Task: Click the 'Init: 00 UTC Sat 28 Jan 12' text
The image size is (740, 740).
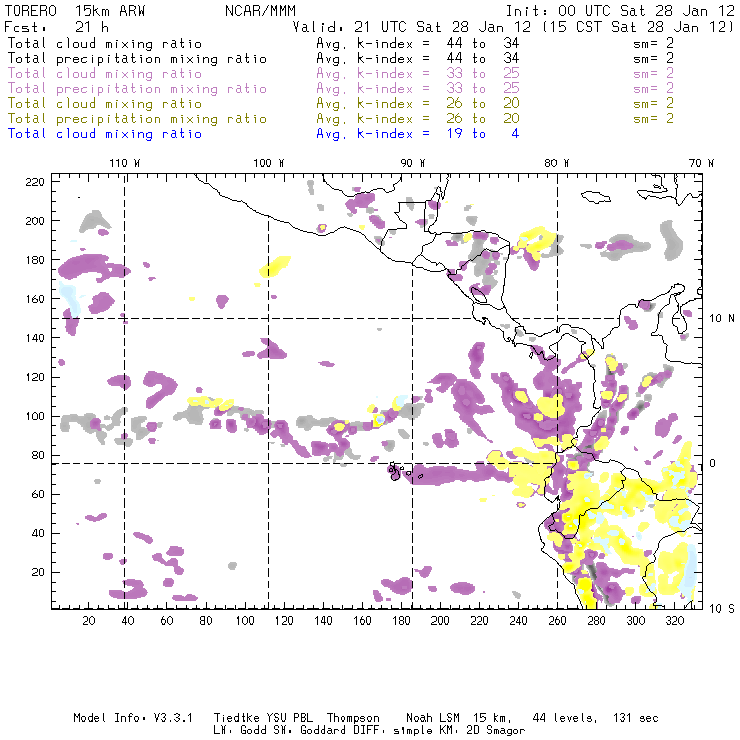Action: pyautogui.click(x=620, y=11)
